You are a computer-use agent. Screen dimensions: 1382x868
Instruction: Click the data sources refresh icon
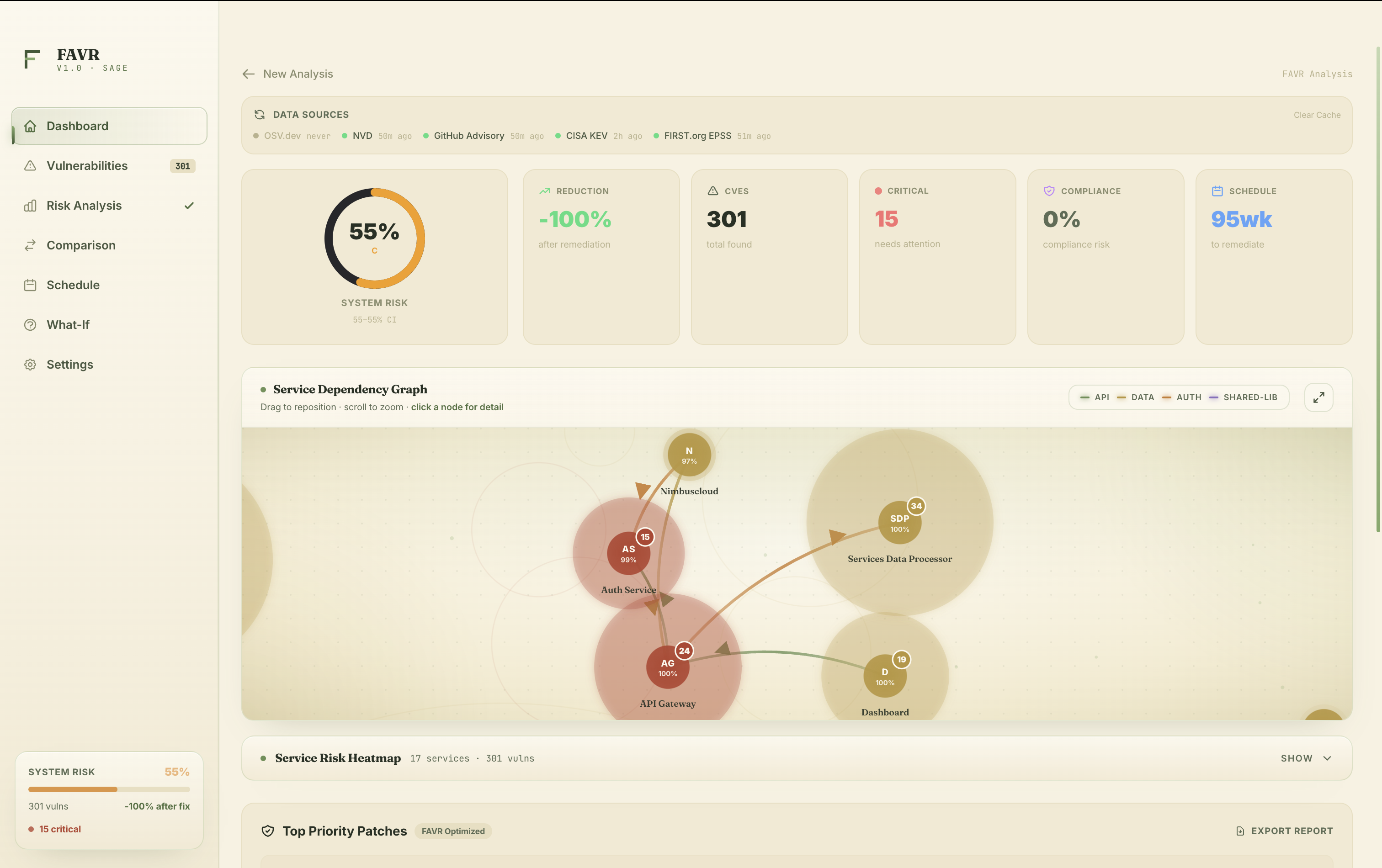260,115
